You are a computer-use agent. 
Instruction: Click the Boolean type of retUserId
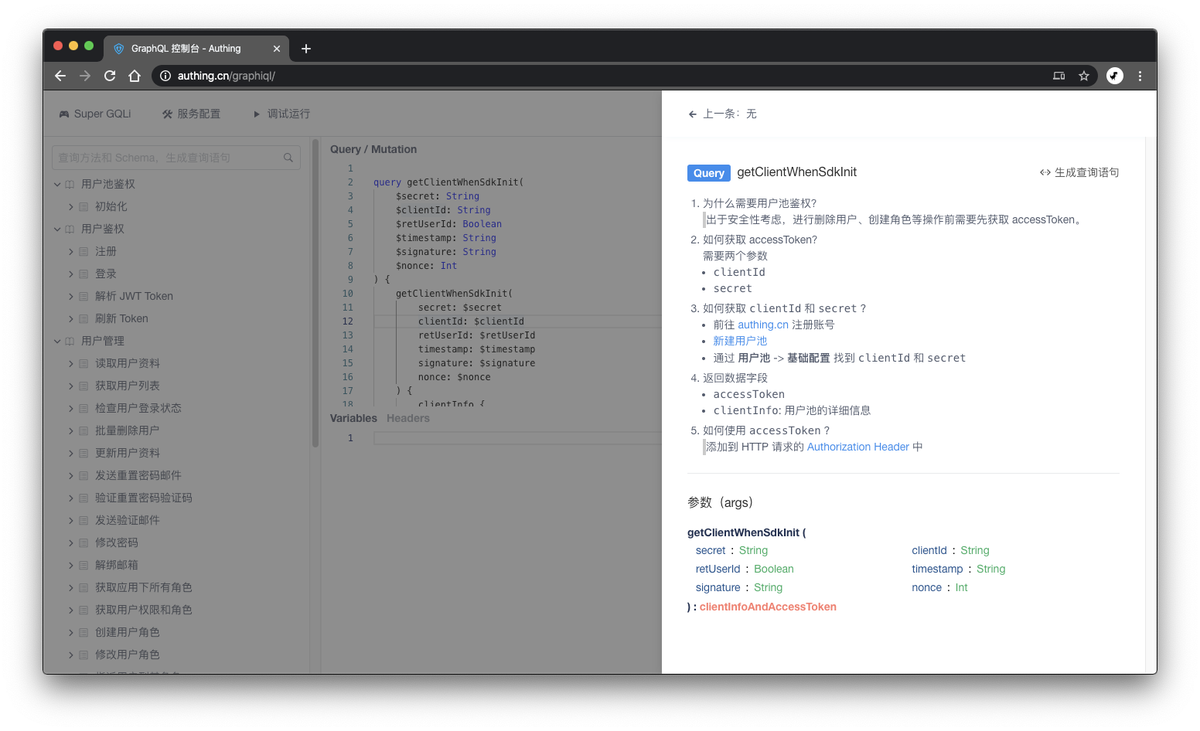click(x=774, y=569)
